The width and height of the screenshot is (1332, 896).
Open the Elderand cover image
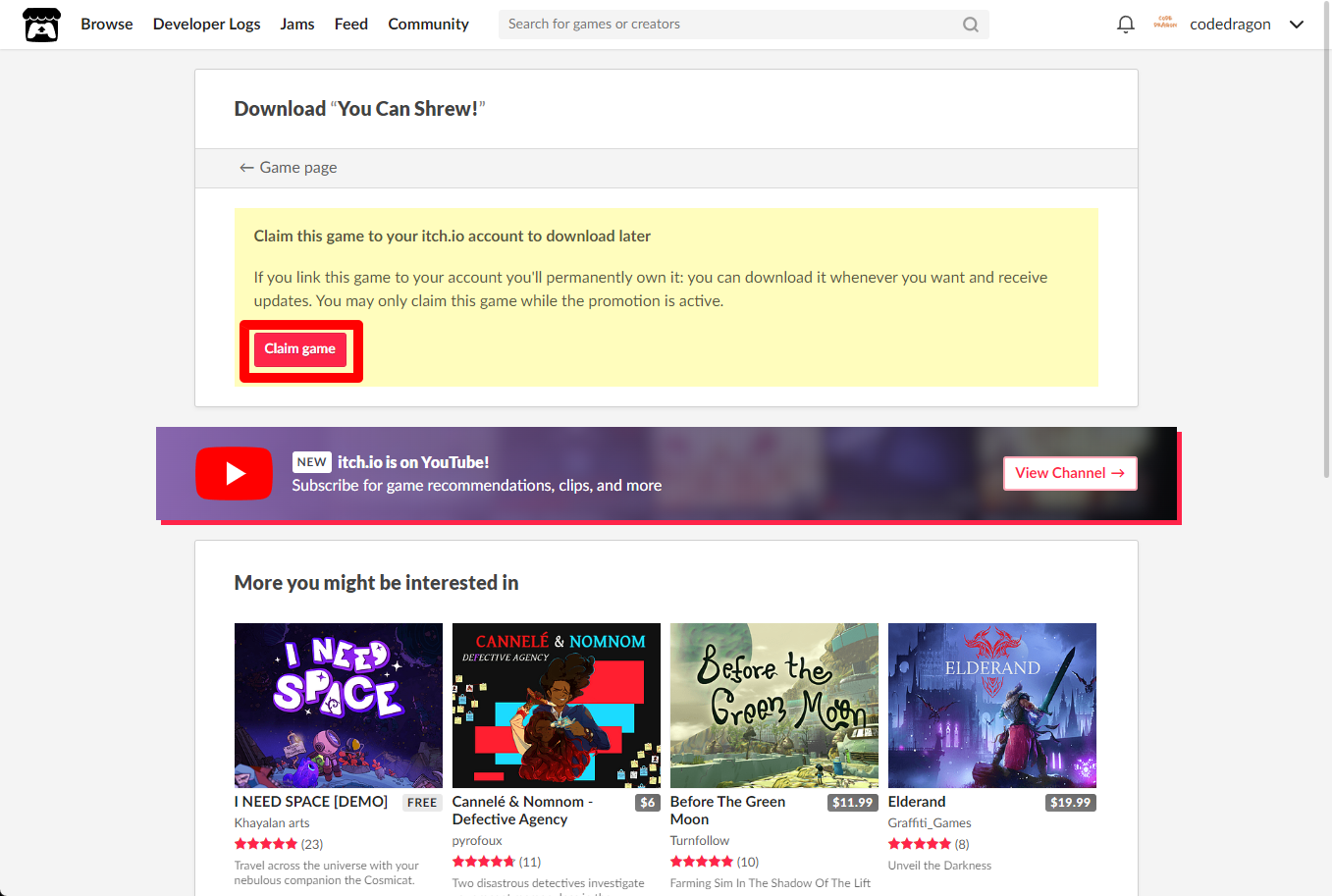pyautogui.click(x=992, y=706)
